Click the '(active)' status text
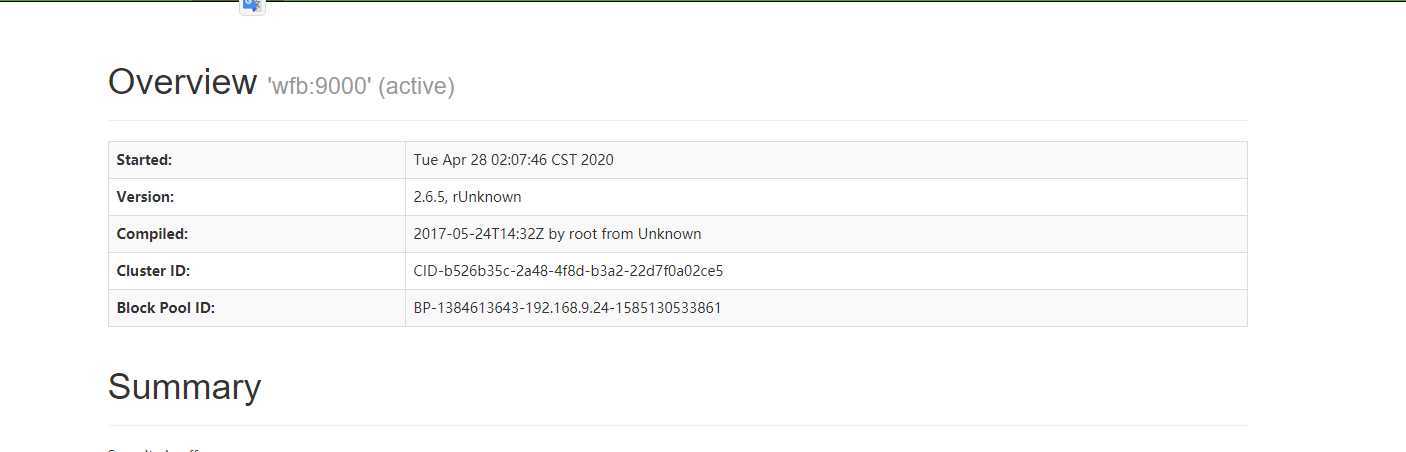 (416, 87)
